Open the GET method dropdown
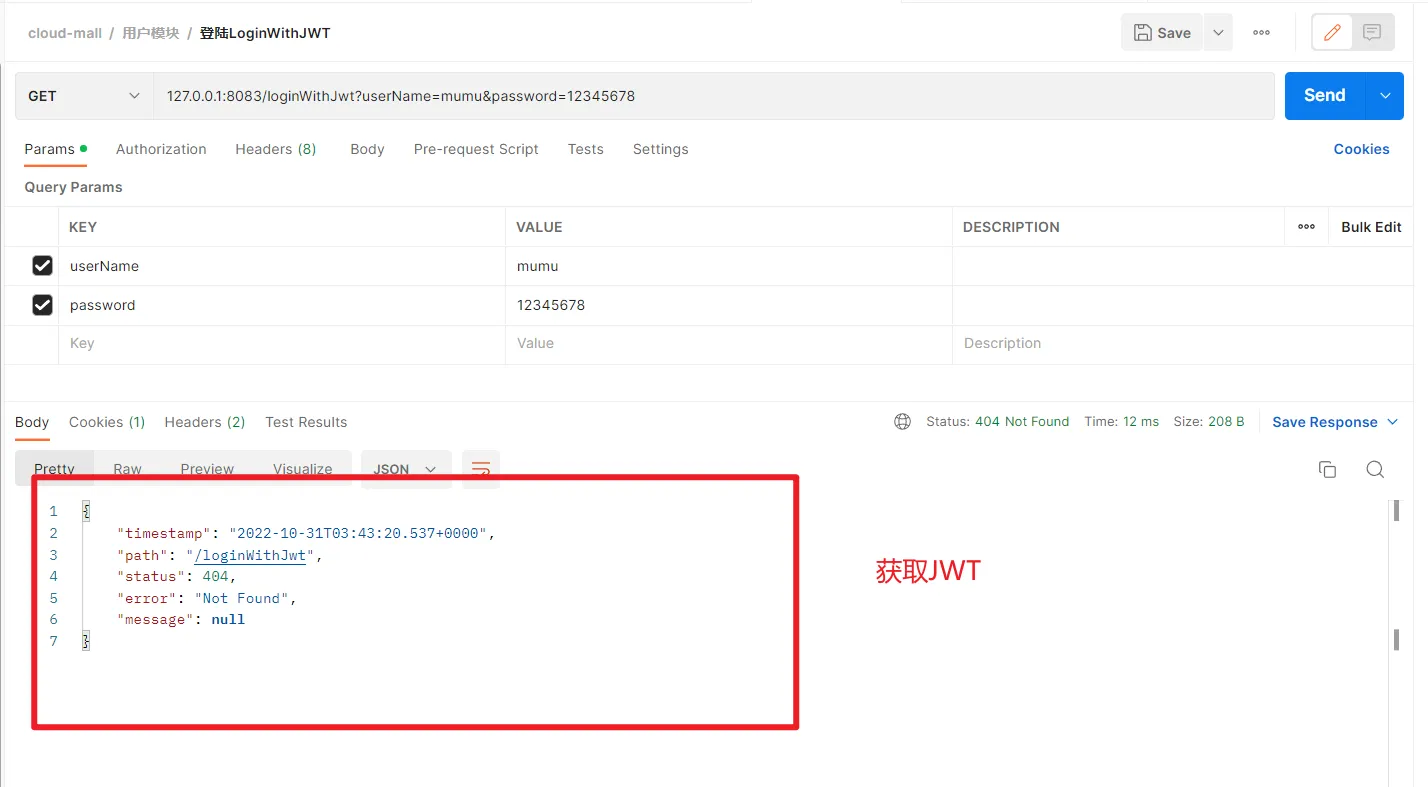The width and height of the screenshot is (1428, 787). (x=84, y=96)
